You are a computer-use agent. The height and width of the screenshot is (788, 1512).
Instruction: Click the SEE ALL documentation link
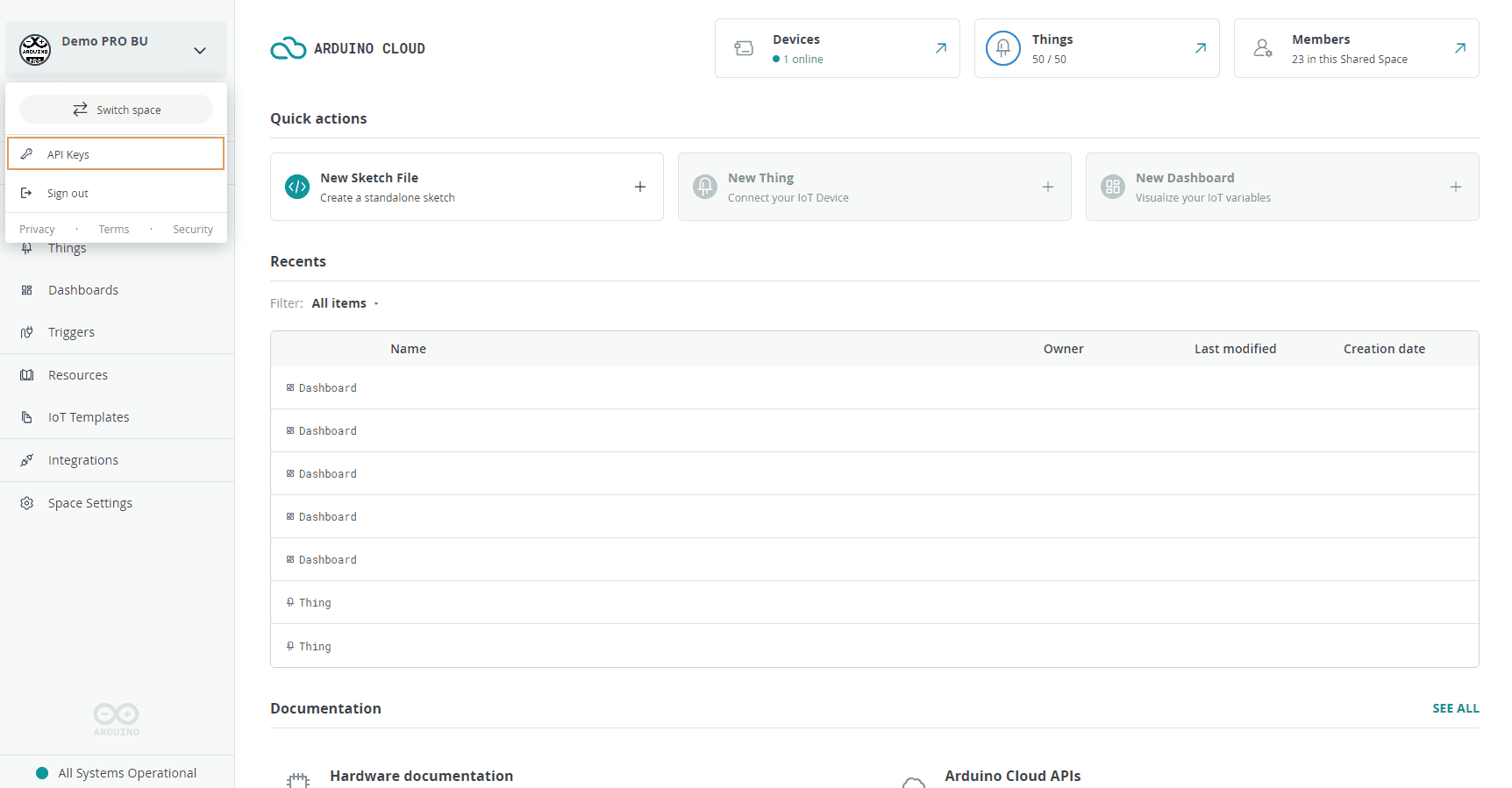[1455, 708]
